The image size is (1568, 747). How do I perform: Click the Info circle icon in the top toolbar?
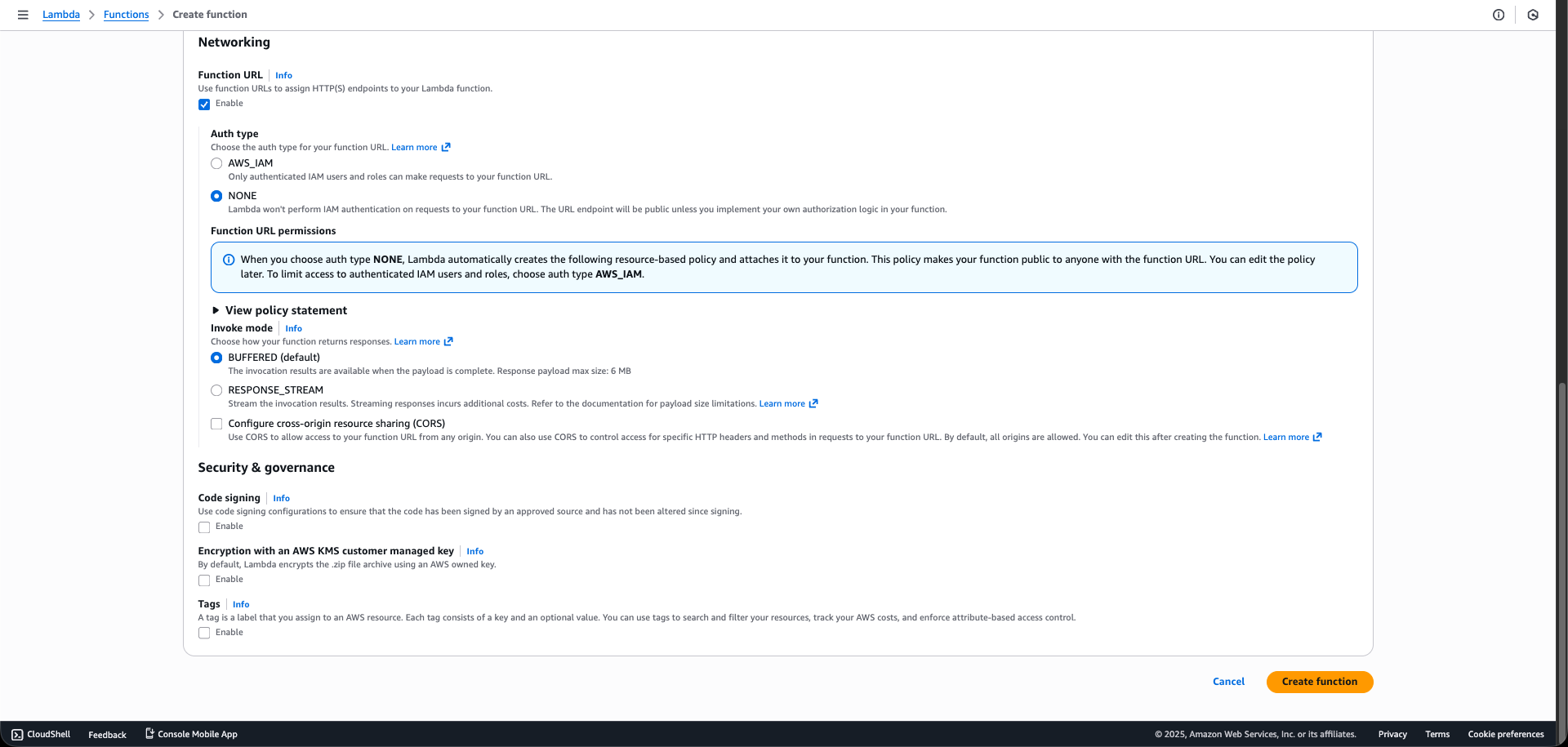coord(1498,15)
